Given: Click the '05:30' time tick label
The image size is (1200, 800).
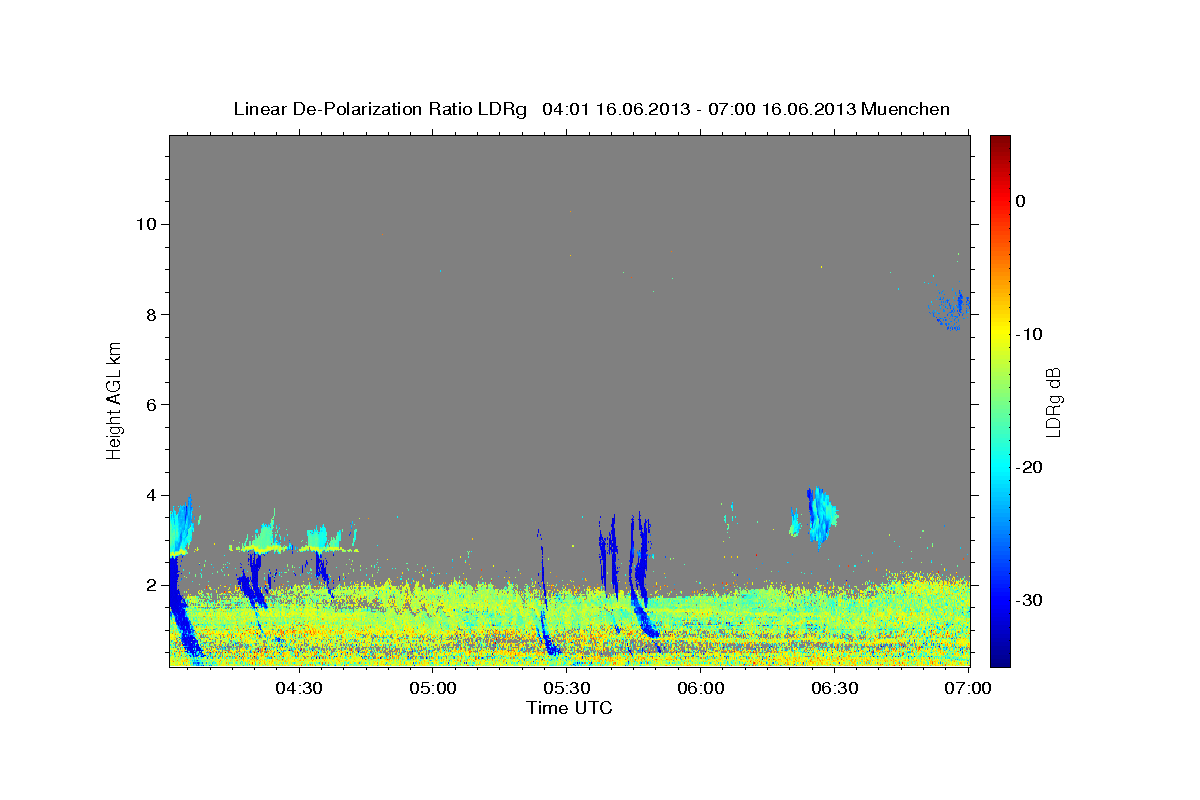Looking at the screenshot, I should coord(567,688).
